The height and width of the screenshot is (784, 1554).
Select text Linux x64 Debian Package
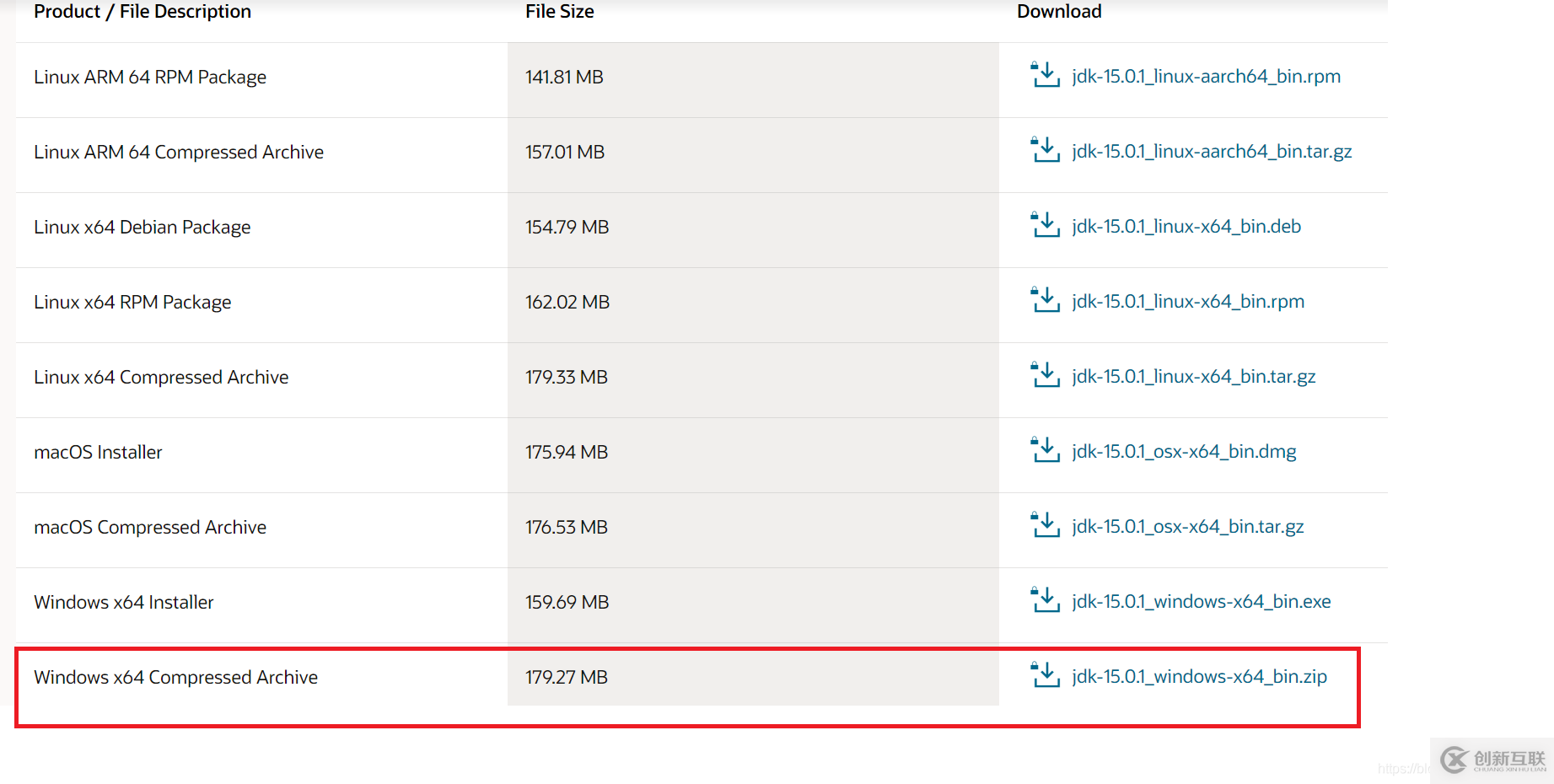pos(142,228)
